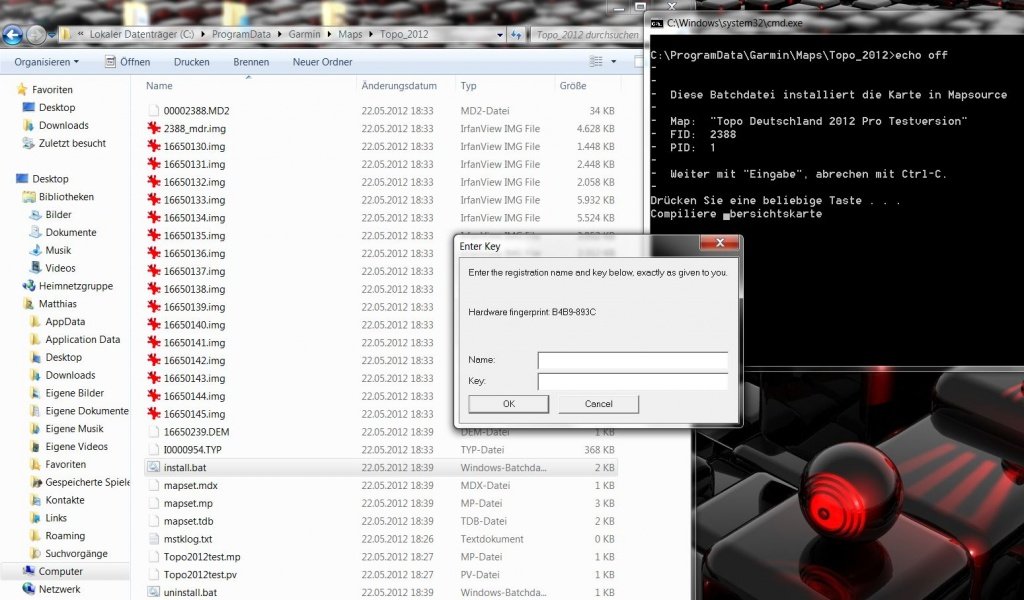Click the Gespeicherte Spiele folder icon
The image size is (1024, 600).
click(36, 482)
